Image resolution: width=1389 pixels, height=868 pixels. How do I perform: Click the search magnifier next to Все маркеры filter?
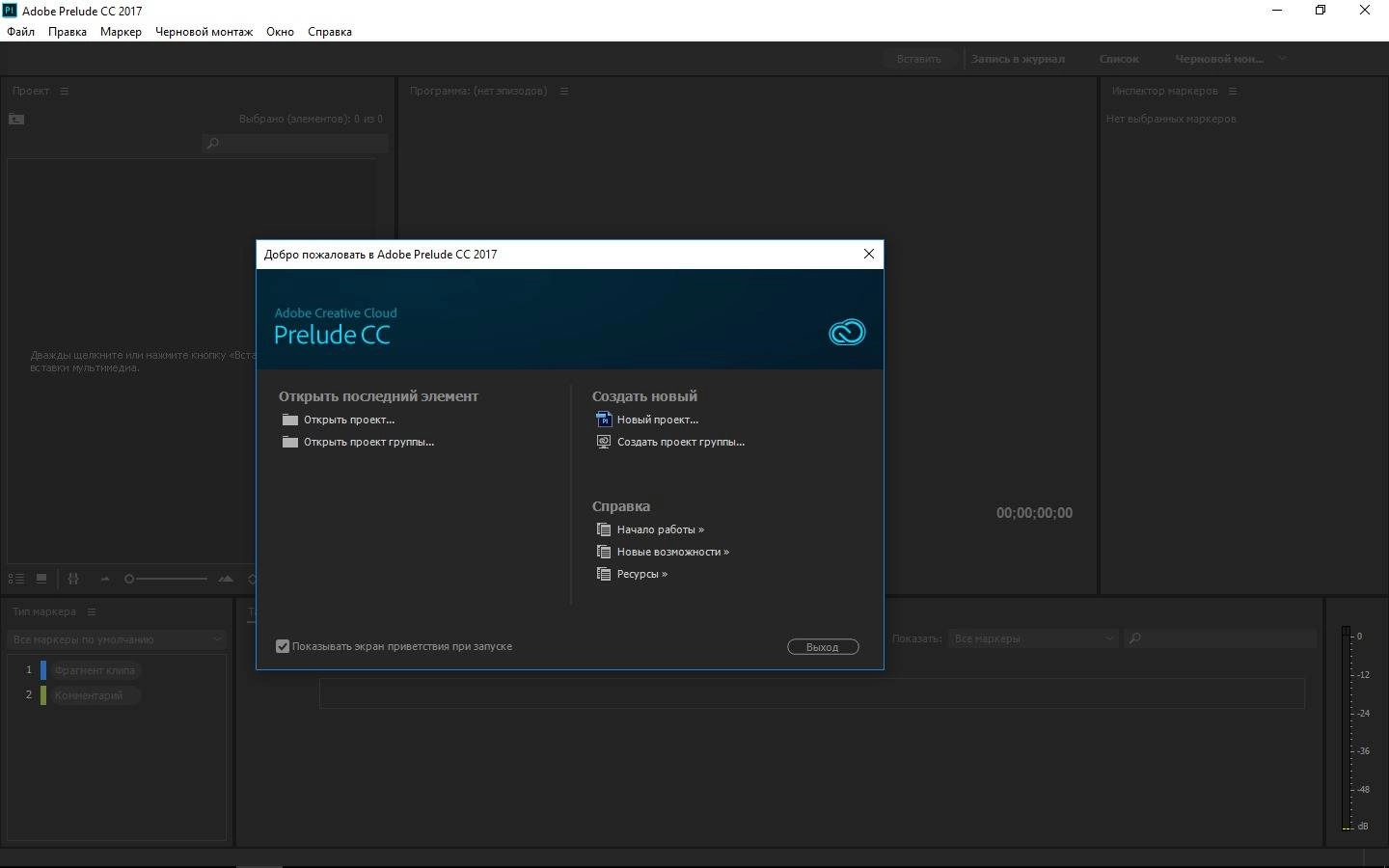pyautogui.click(x=1135, y=638)
